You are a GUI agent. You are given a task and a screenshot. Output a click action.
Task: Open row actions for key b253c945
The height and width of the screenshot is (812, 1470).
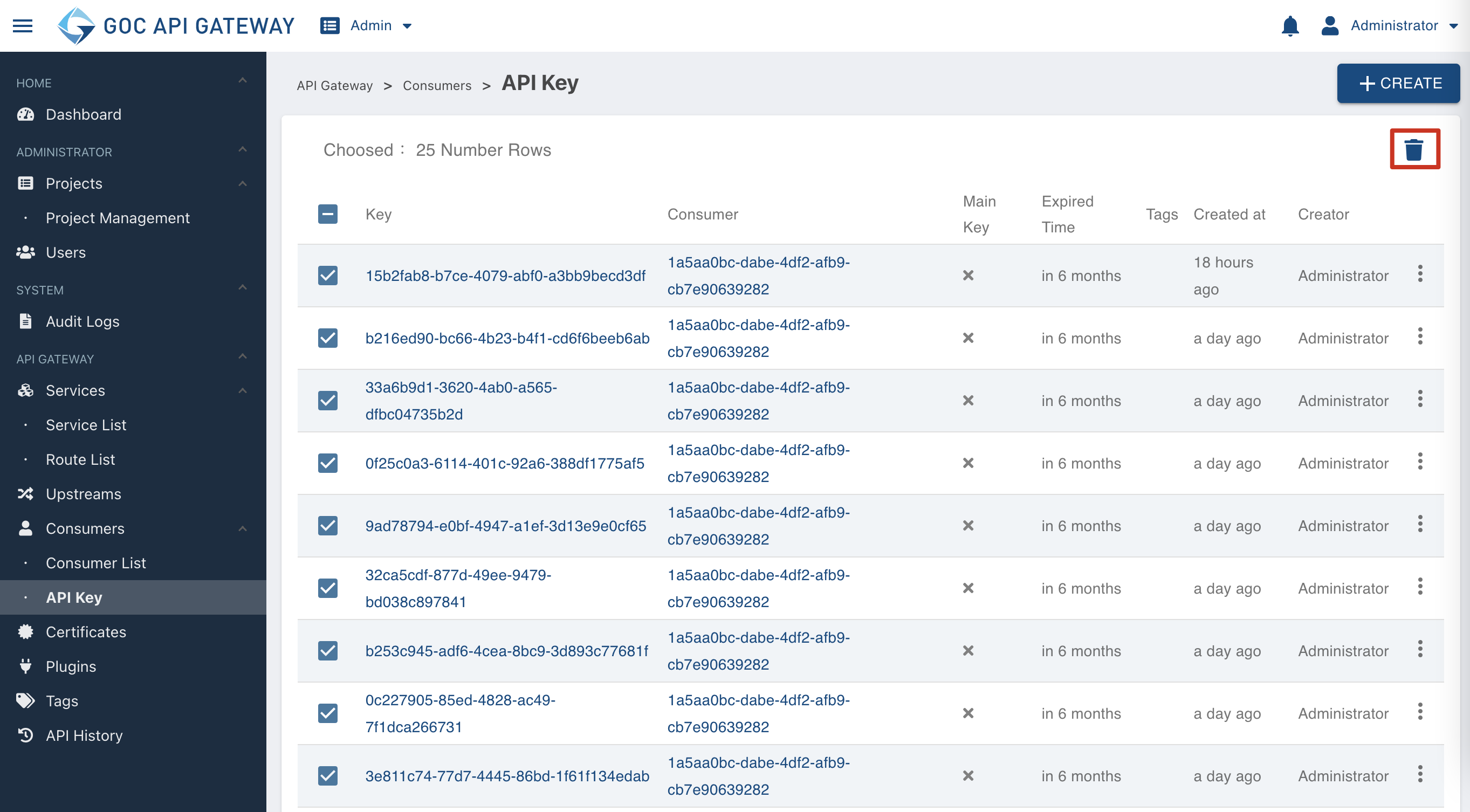1420,649
